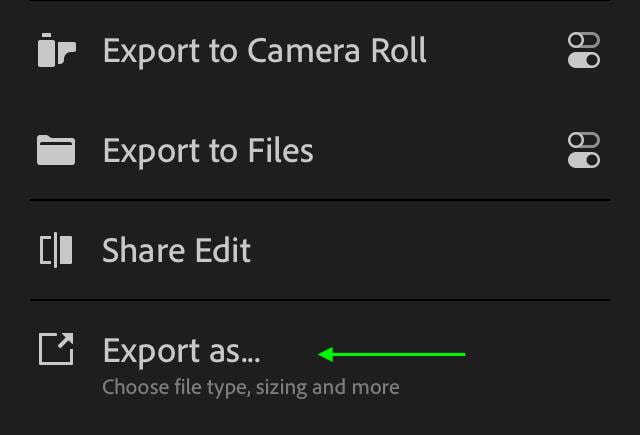Image resolution: width=640 pixels, height=435 pixels.
Task: Click the word 'Roll' in Camera Roll row
Action: click(398, 51)
